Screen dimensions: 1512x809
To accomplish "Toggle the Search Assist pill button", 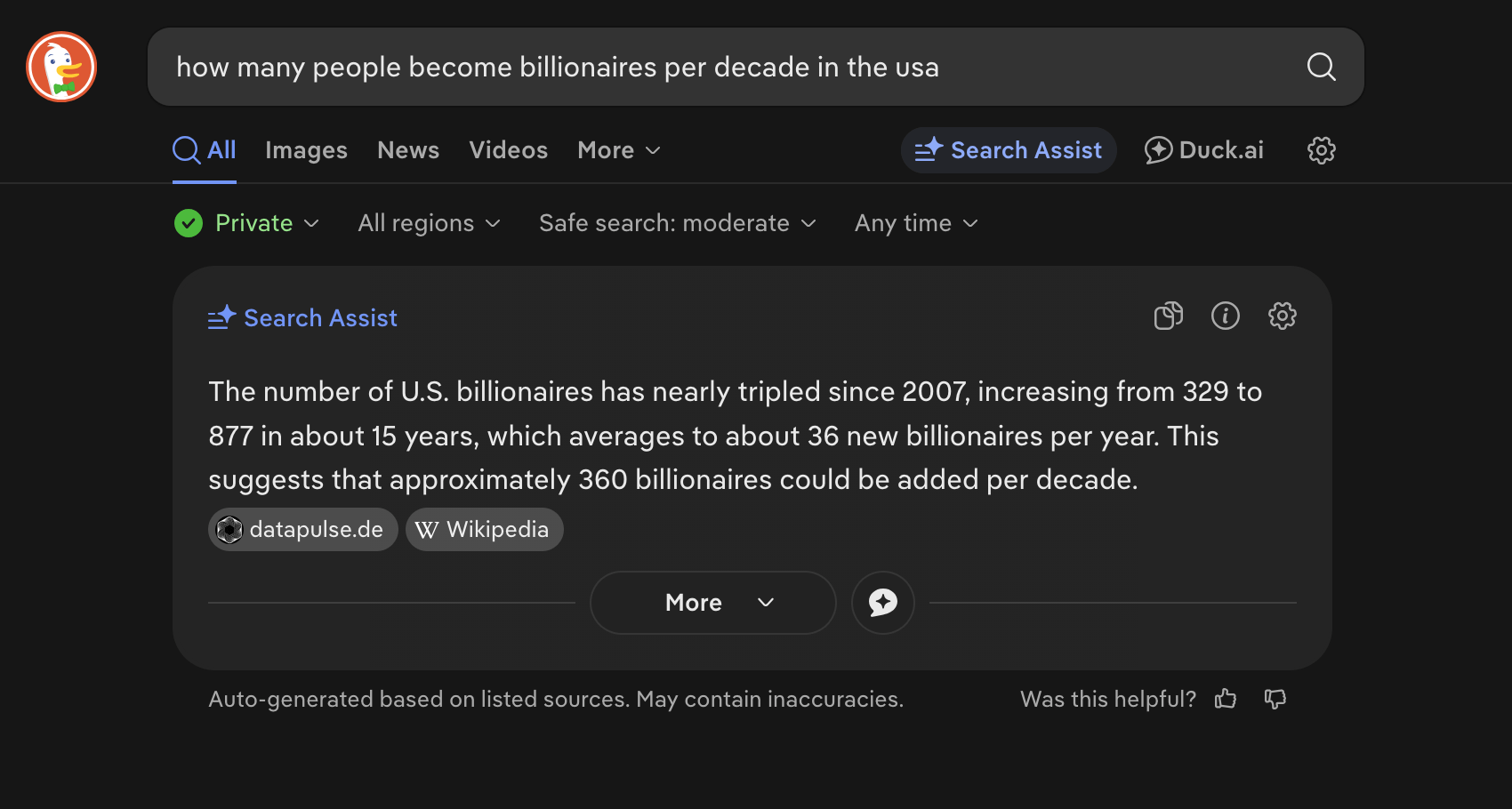I will [x=1009, y=150].
